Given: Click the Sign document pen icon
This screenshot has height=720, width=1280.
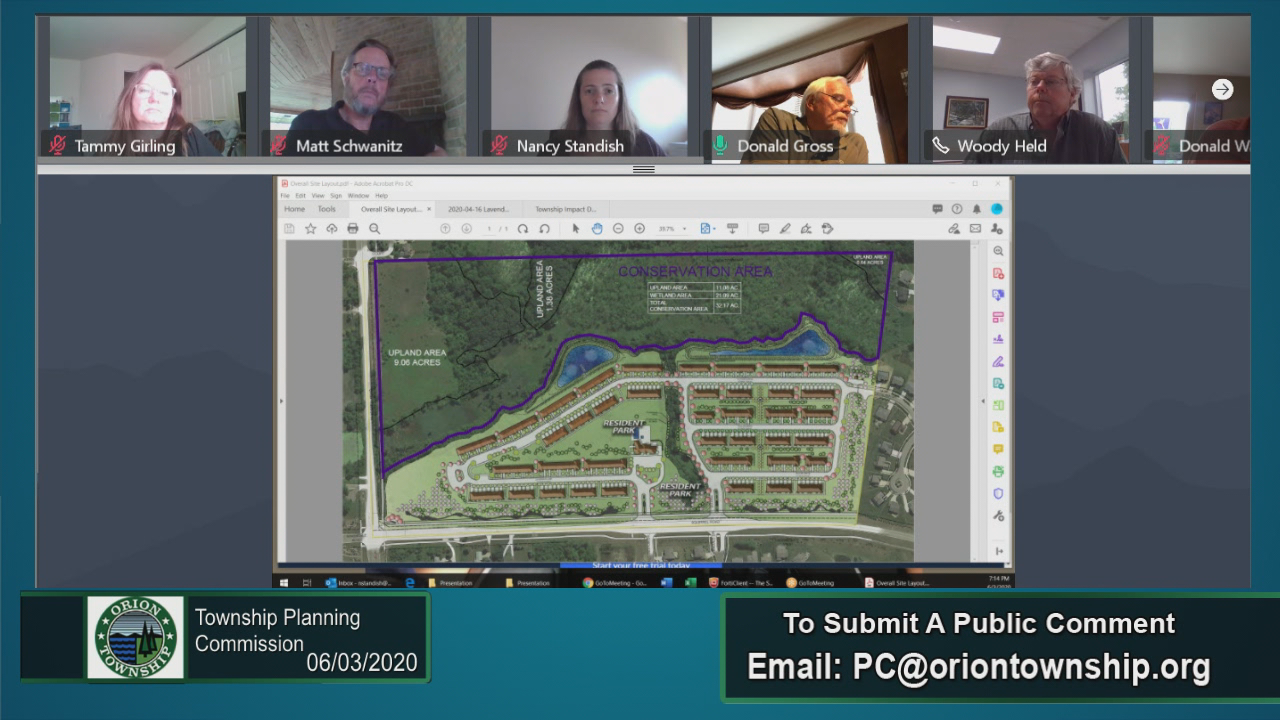Looking at the screenshot, I should click(806, 229).
